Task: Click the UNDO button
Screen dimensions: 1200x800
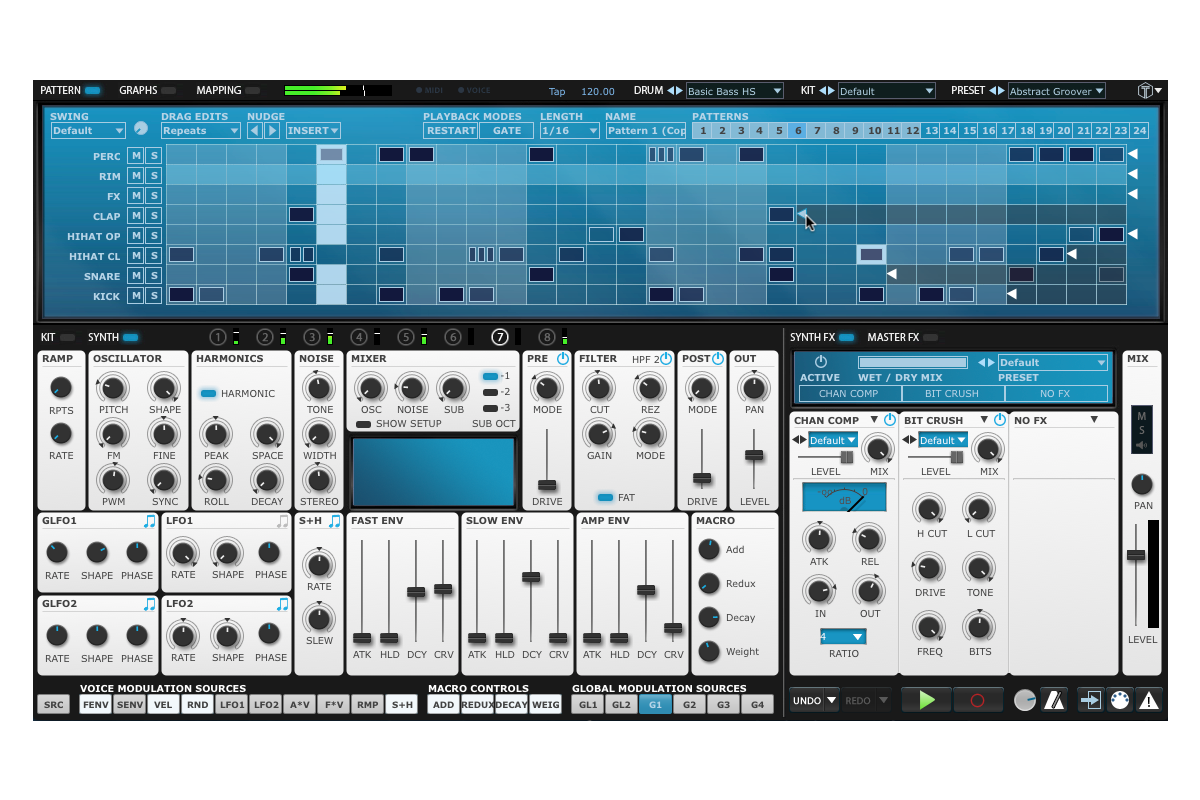Action: click(807, 700)
